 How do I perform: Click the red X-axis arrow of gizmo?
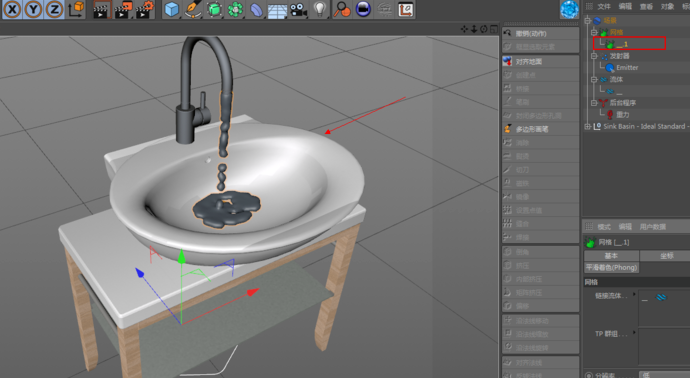(x=253, y=292)
